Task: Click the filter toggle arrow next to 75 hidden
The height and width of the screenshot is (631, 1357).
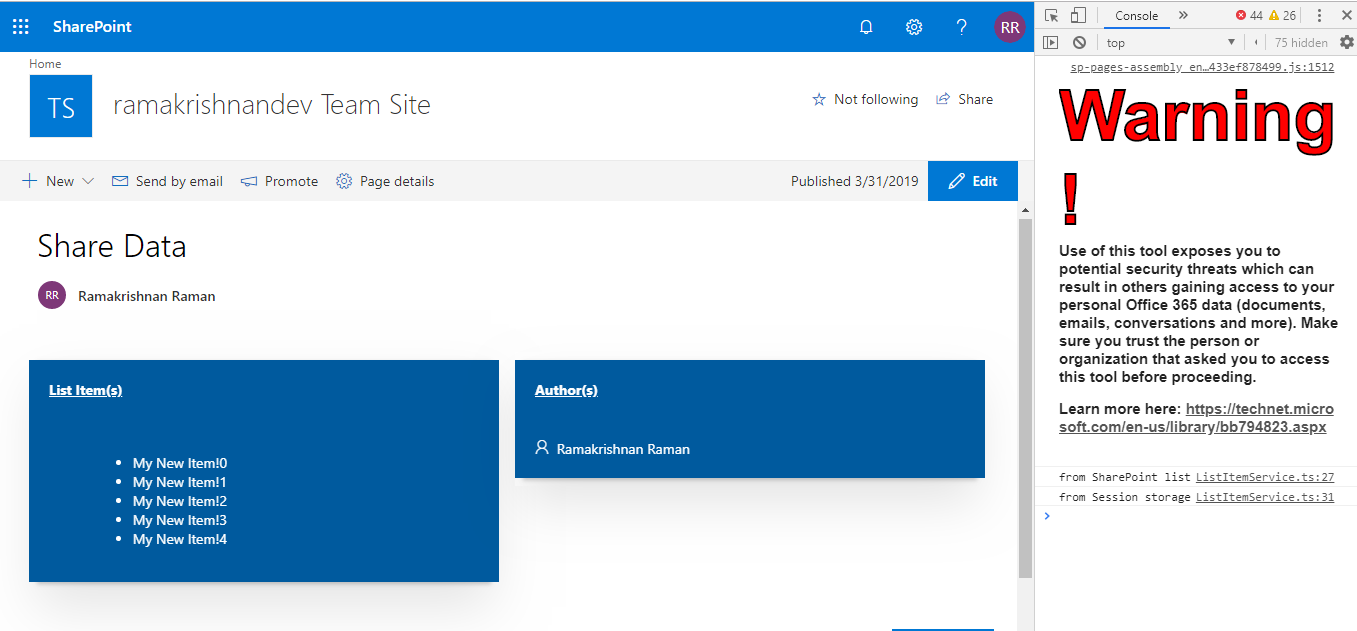Action: click(x=1256, y=42)
